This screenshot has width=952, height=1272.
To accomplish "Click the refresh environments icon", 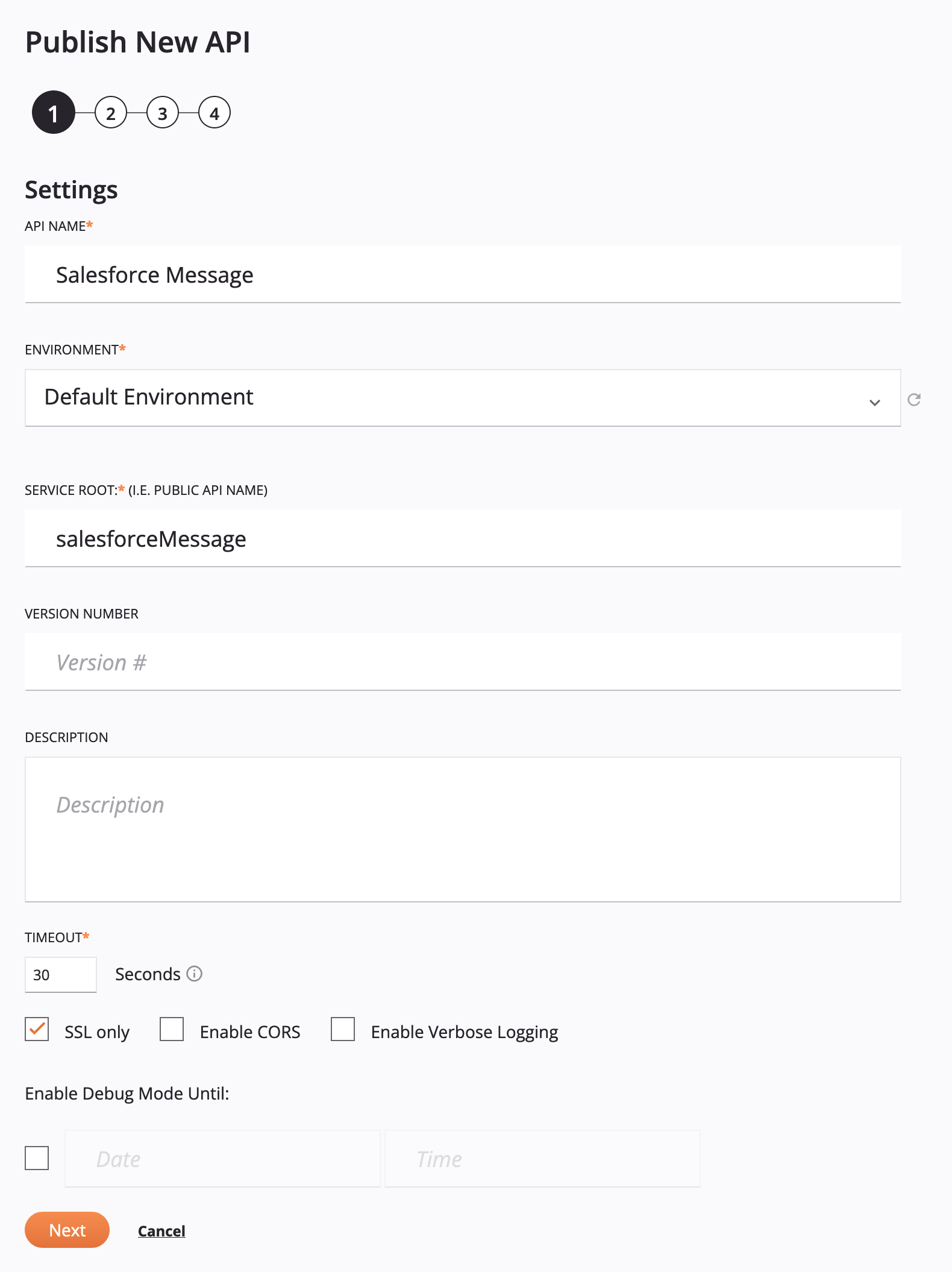I will click(913, 400).
